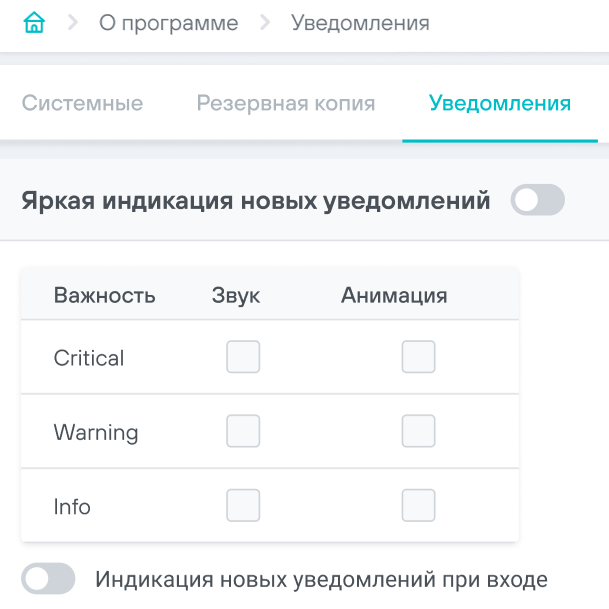This screenshot has width=609, height=609.
Task: Click the 'Уведомления' breadcrumb item
Action: click(x=360, y=23)
